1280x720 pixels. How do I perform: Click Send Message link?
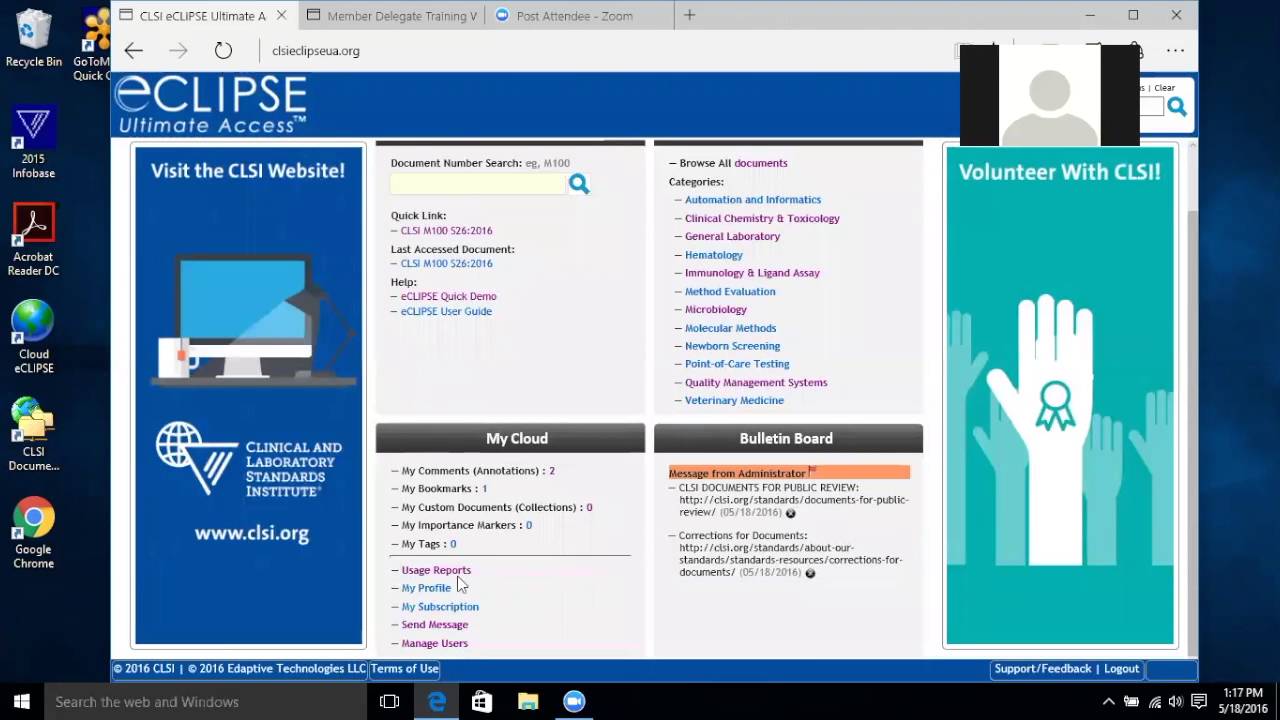(x=435, y=625)
